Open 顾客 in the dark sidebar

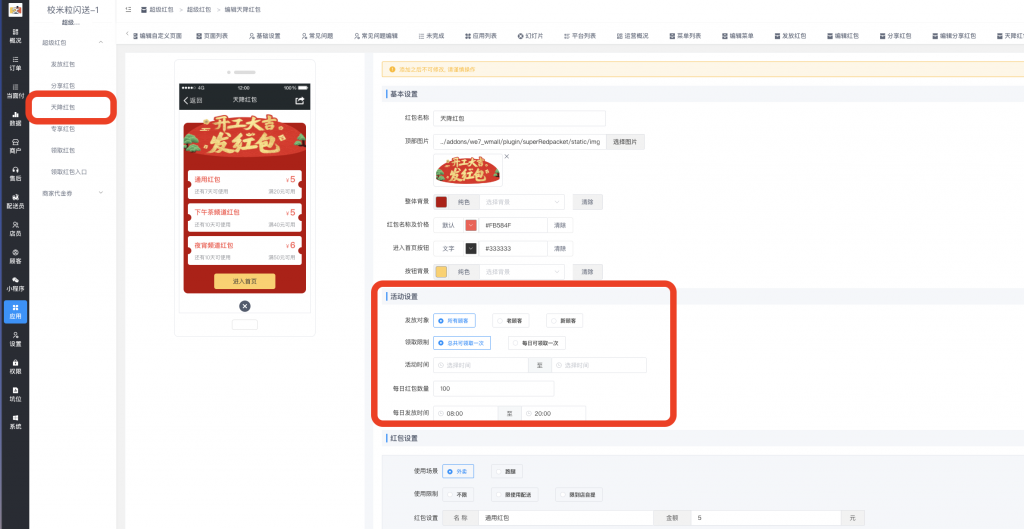point(14,256)
